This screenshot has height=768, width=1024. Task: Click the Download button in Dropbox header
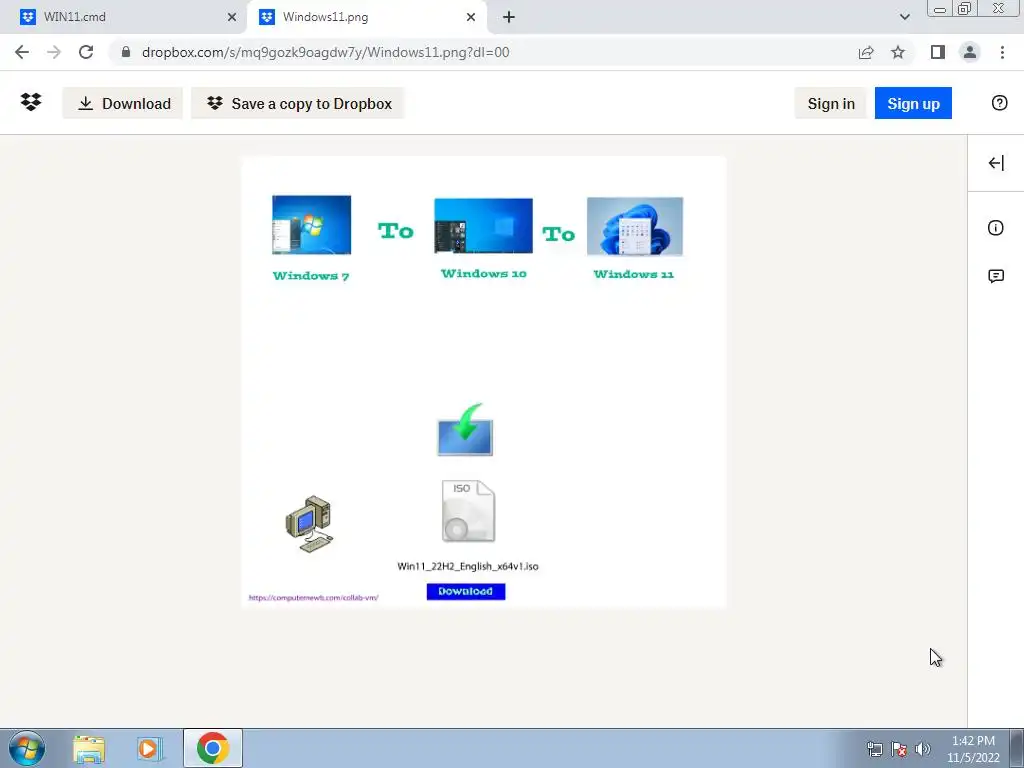pos(123,103)
